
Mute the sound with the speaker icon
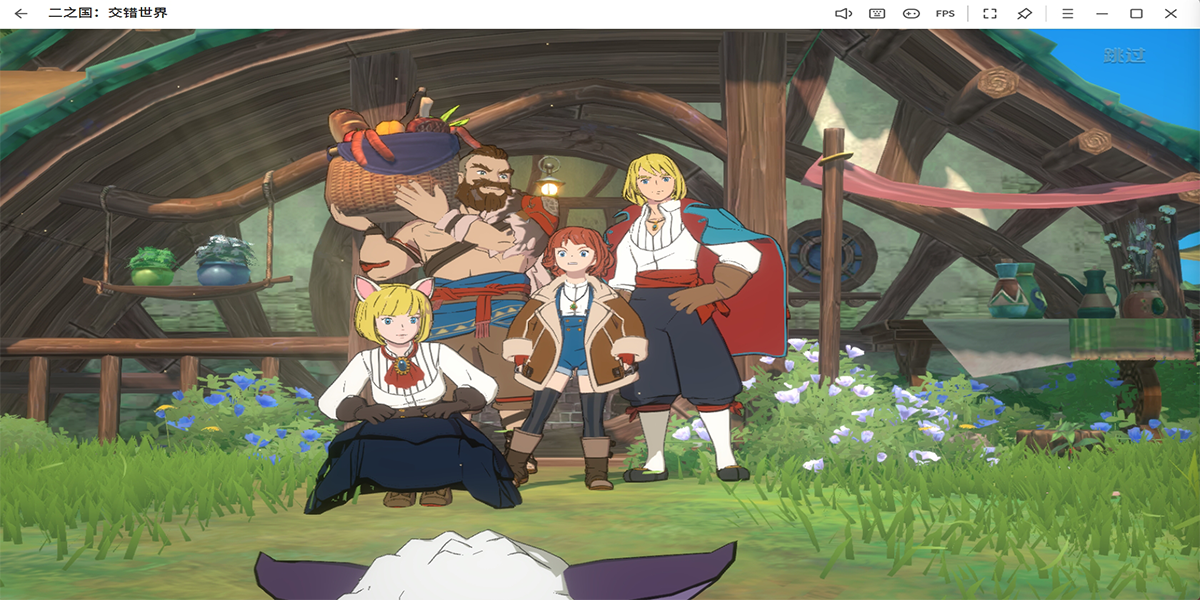[x=843, y=14]
